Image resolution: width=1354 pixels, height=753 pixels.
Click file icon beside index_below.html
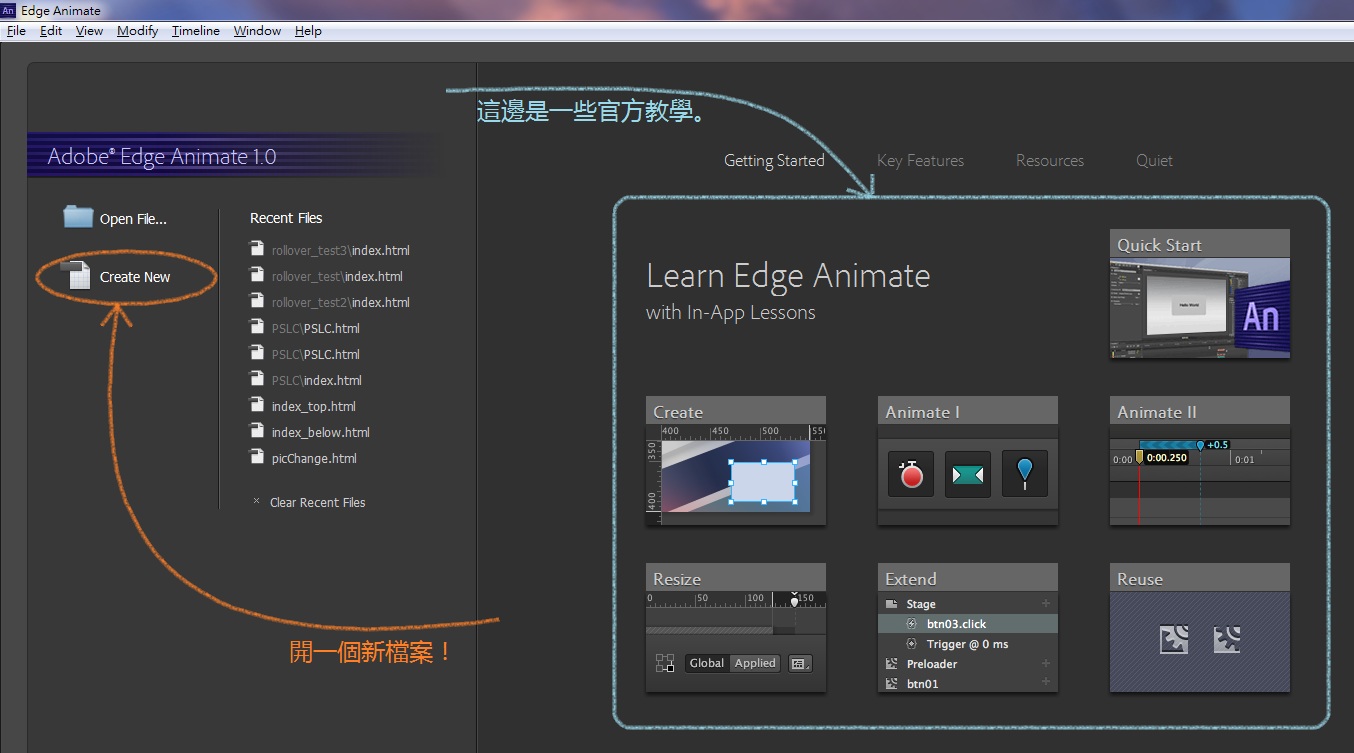tap(257, 431)
